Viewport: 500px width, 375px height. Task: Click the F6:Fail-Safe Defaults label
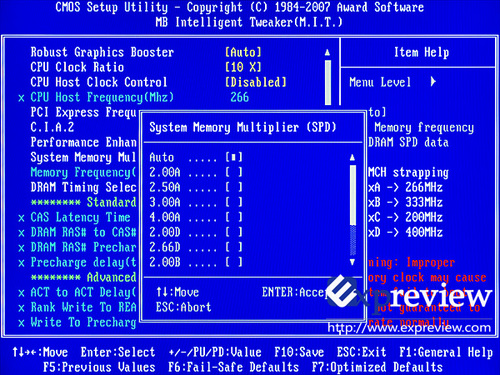pos(233,367)
